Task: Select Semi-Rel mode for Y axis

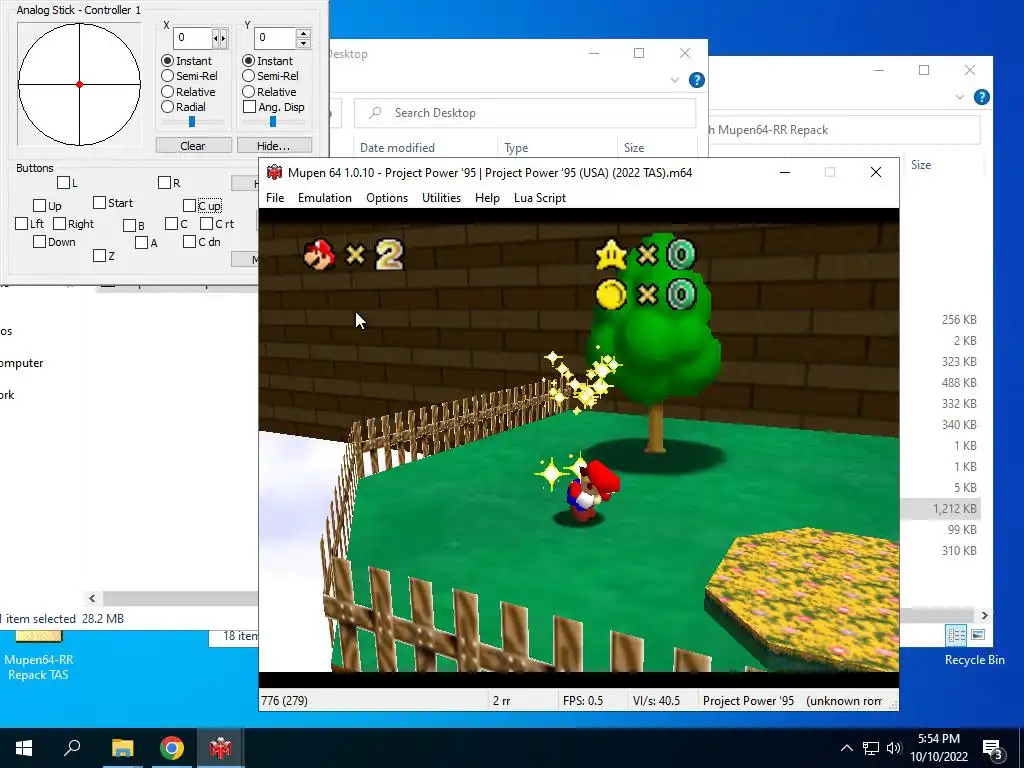Action: [248, 76]
